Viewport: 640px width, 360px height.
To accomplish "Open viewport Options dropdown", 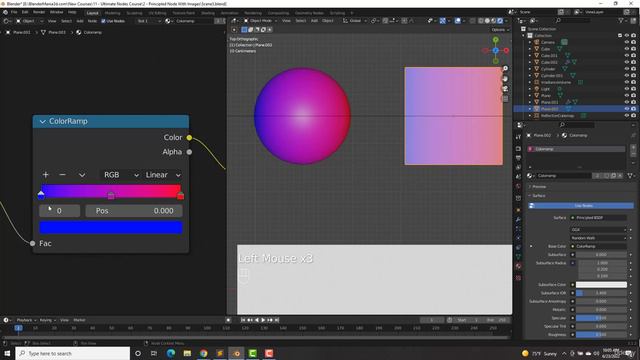I will 500,30.
